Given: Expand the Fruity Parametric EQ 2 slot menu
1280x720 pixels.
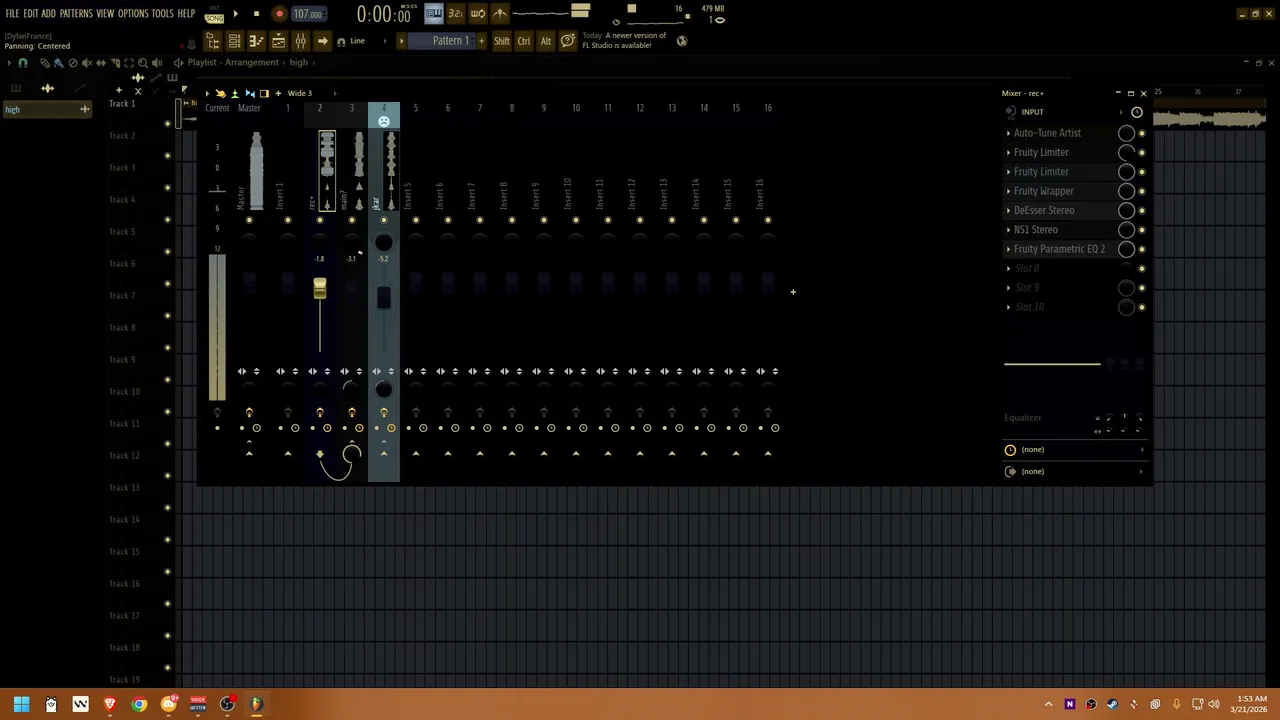Looking at the screenshot, I should 1008,249.
